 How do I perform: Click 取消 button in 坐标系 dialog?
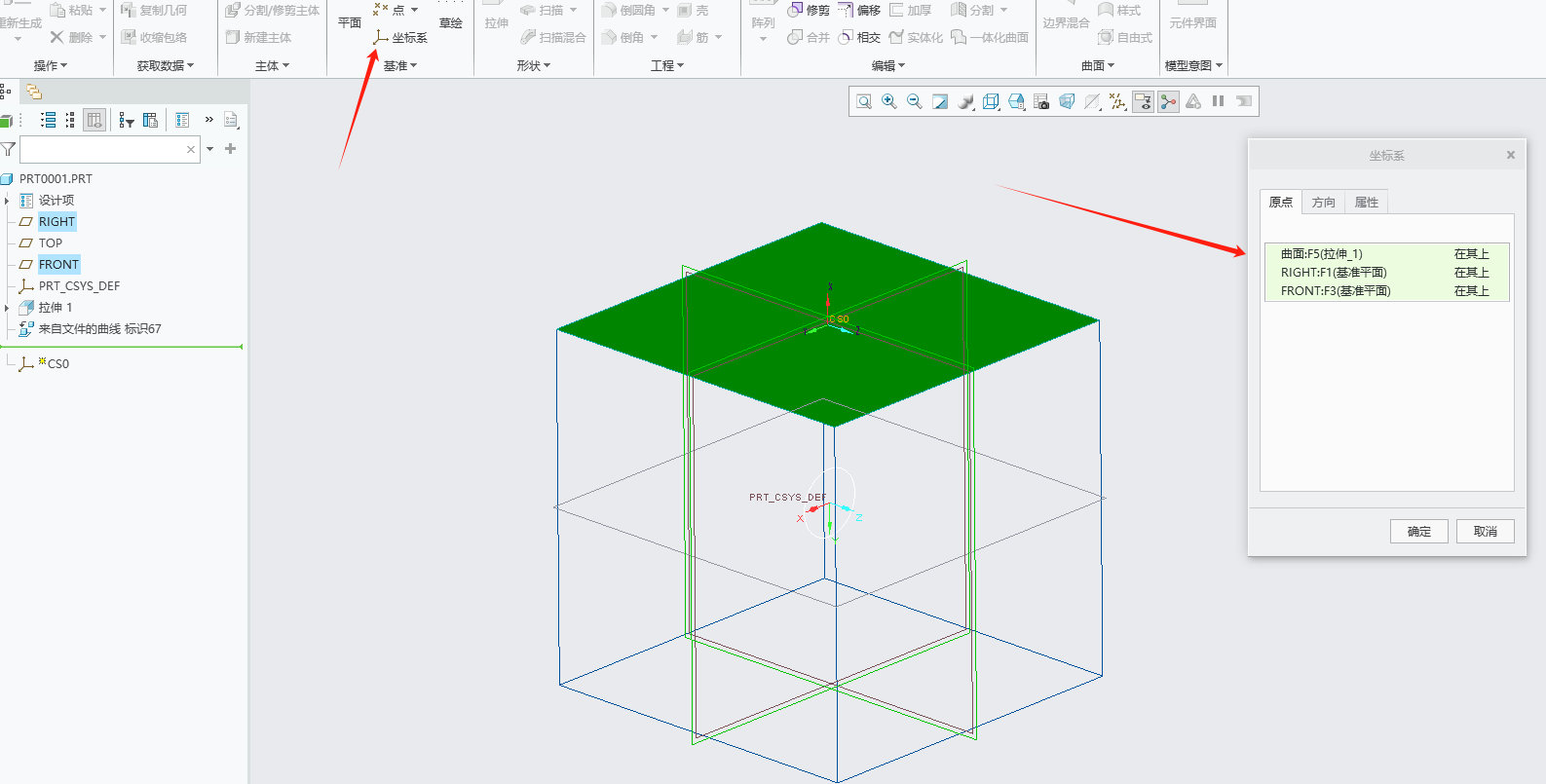(x=1486, y=532)
